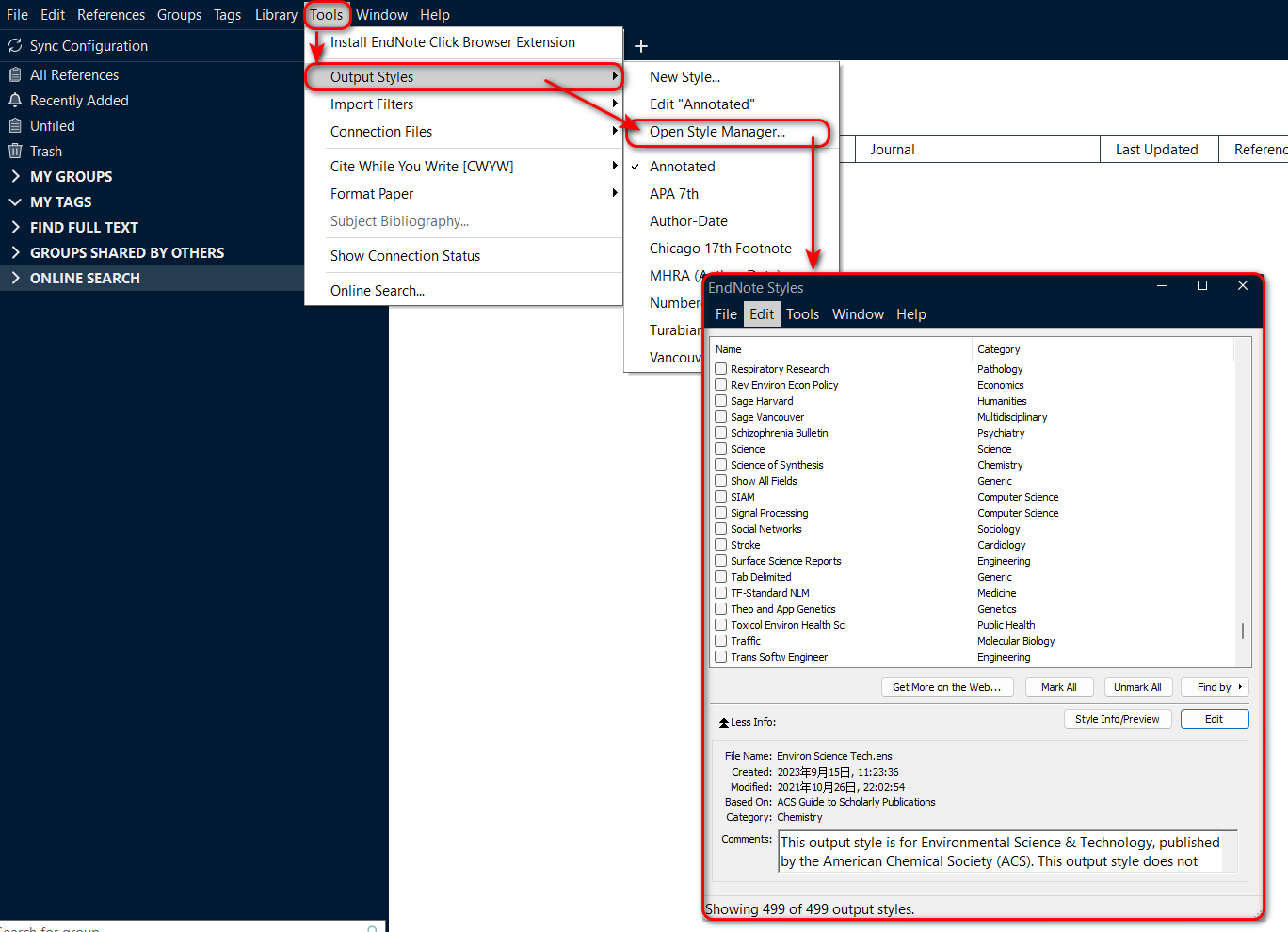Tick the Sage Vancouver checkbox
The height and width of the screenshot is (932, 1288).
pyautogui.click(x=721, y=416)
